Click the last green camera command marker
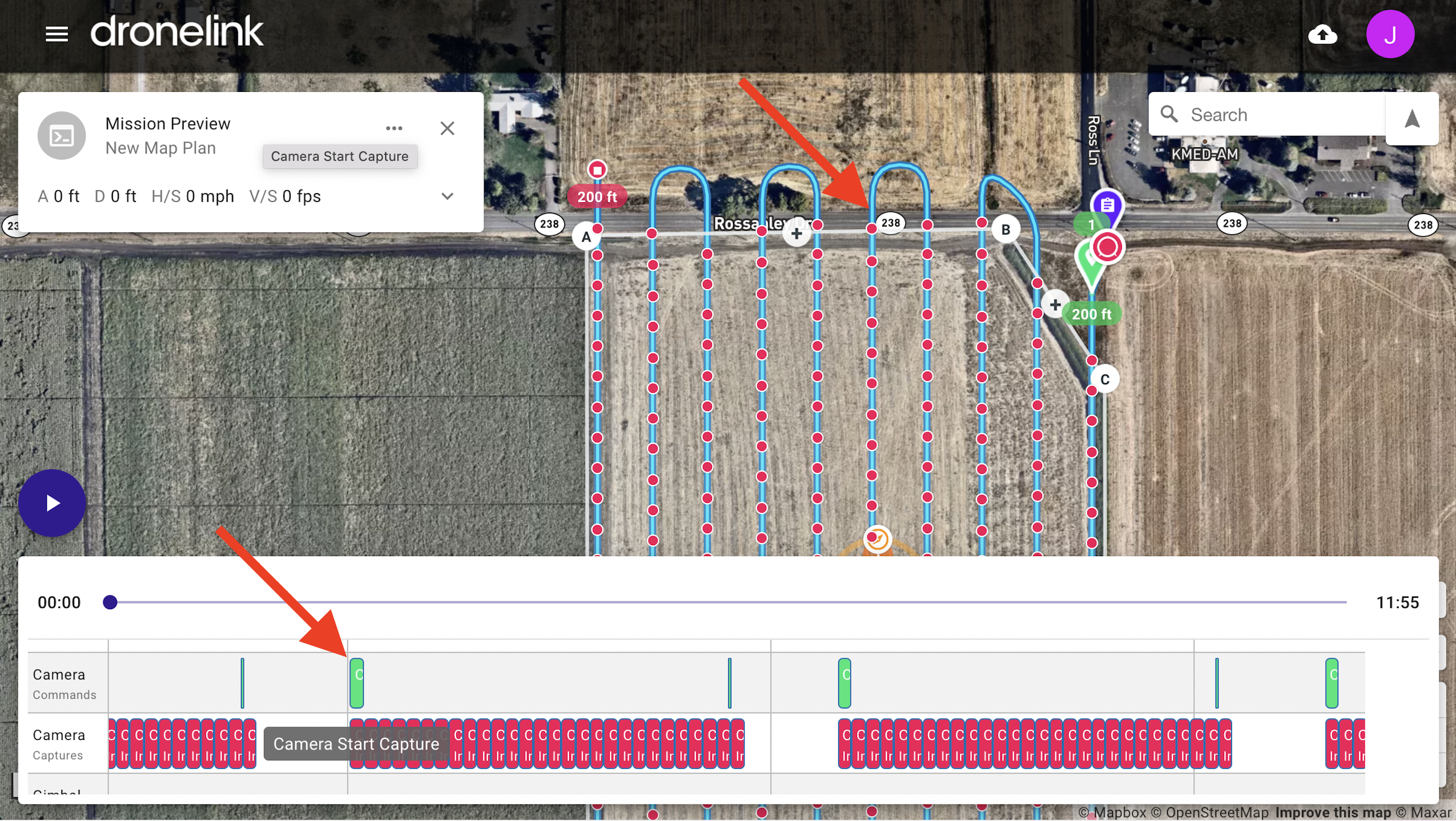The width and height of the screenshot is (1456, 821). tap(1332, 683)
